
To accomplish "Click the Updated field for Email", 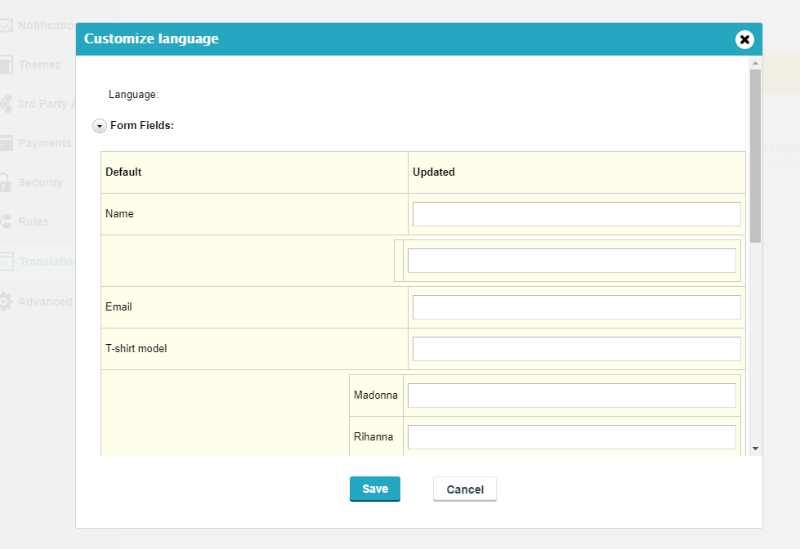I will (x=577, y=307).
